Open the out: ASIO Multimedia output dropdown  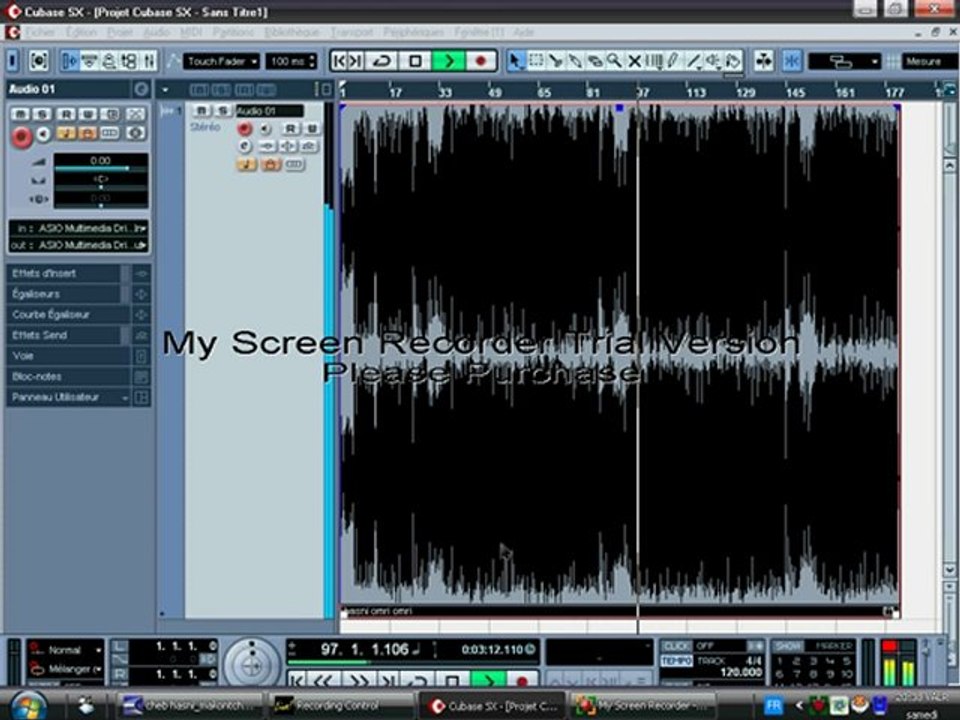click(79, 246)
